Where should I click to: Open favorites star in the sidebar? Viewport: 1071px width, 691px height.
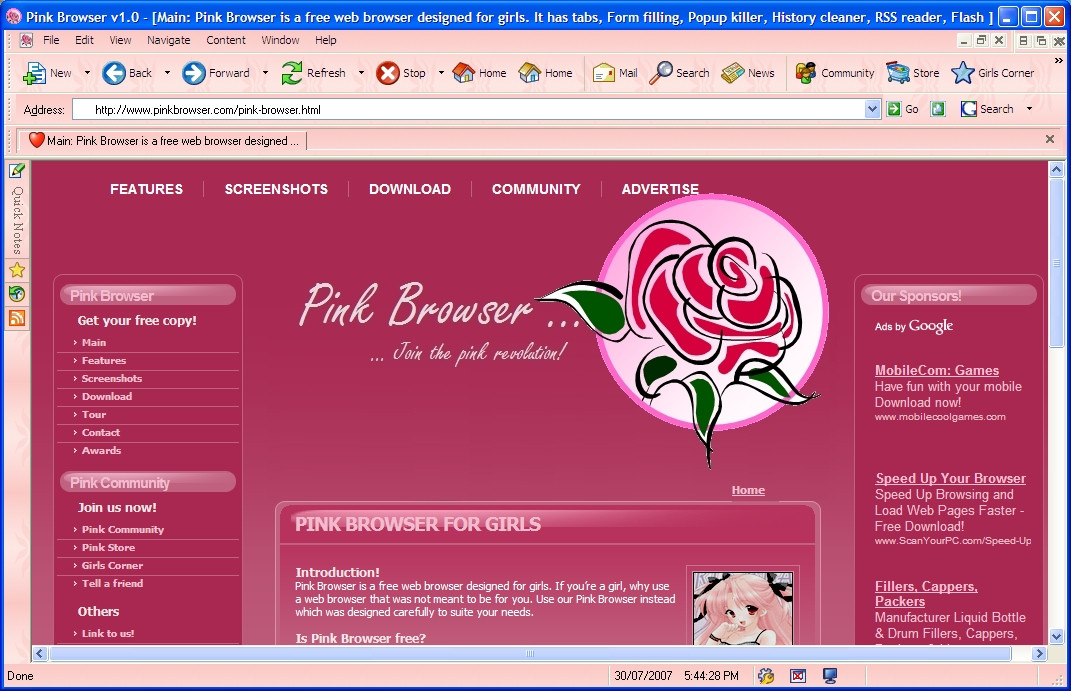pos(17,270)
